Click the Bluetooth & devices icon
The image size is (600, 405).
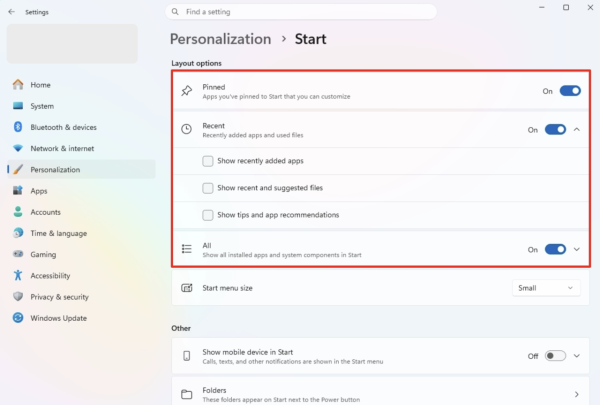point(18,127)
